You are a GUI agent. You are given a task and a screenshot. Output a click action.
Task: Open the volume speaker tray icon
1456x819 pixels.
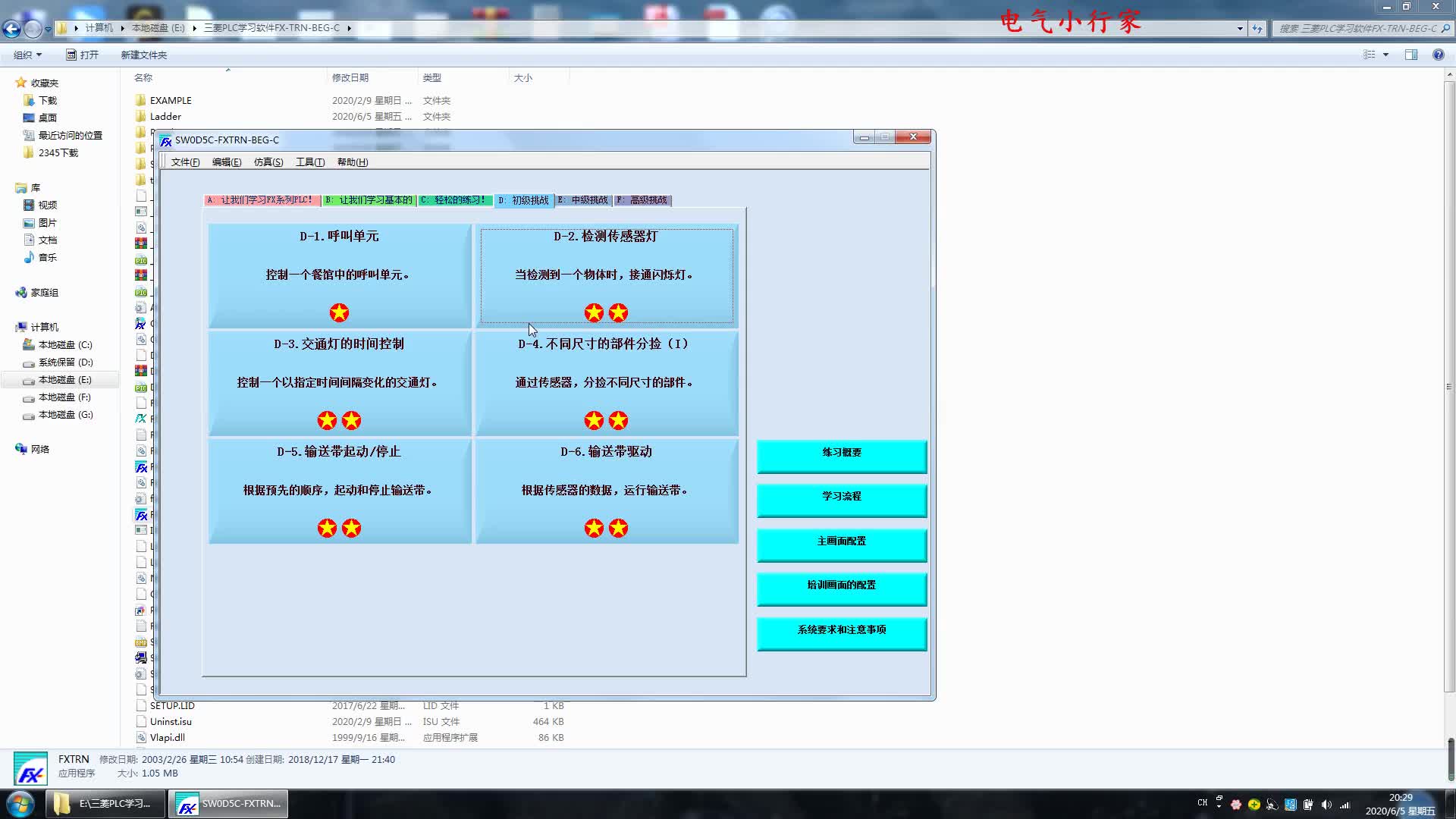1326,804
